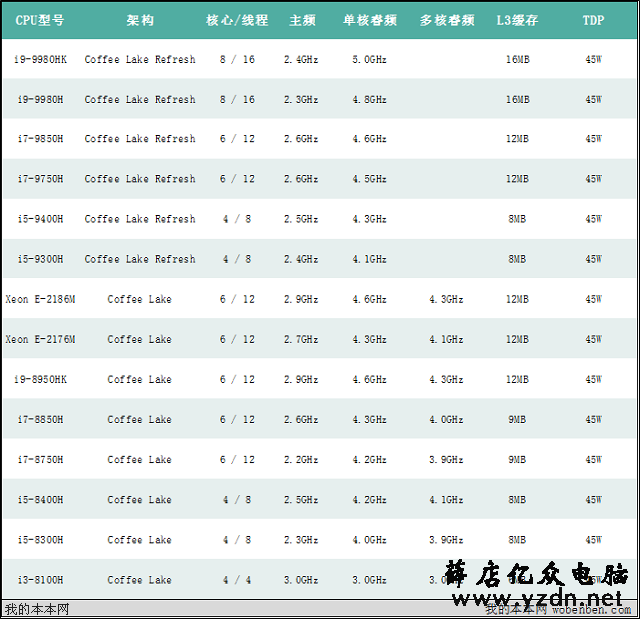Click the L3缓存 column header
640x619 pixels.
[x=517, y=20]
